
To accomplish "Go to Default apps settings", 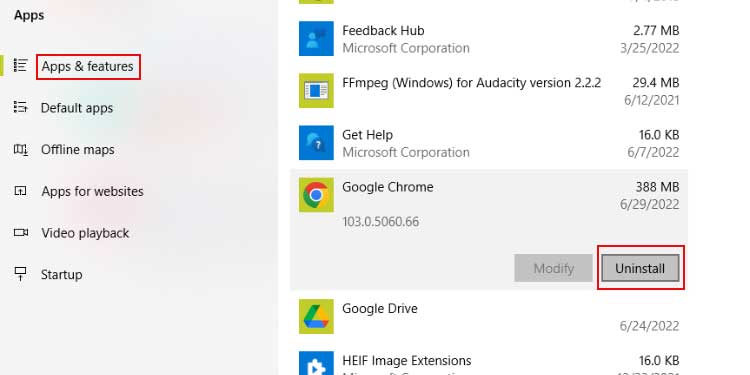I will point(77,108).
